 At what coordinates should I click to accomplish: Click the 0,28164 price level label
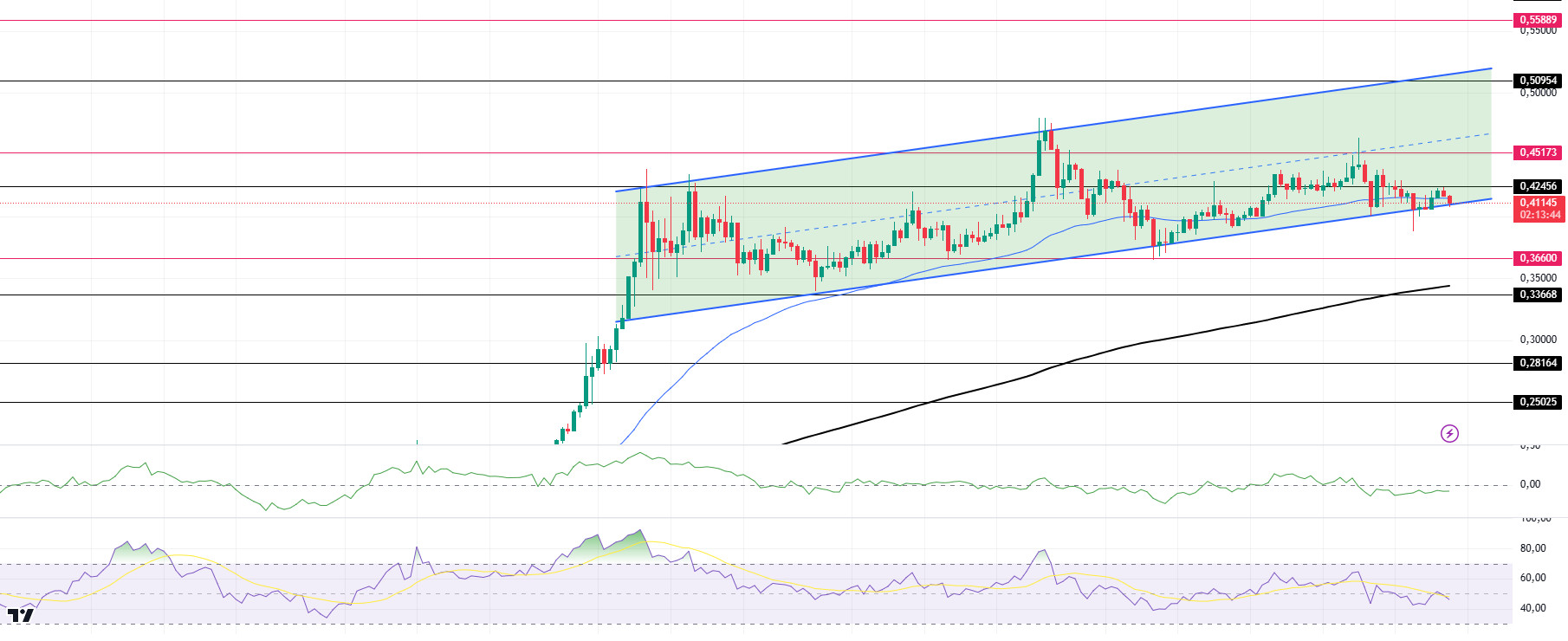coord(1539,363)
